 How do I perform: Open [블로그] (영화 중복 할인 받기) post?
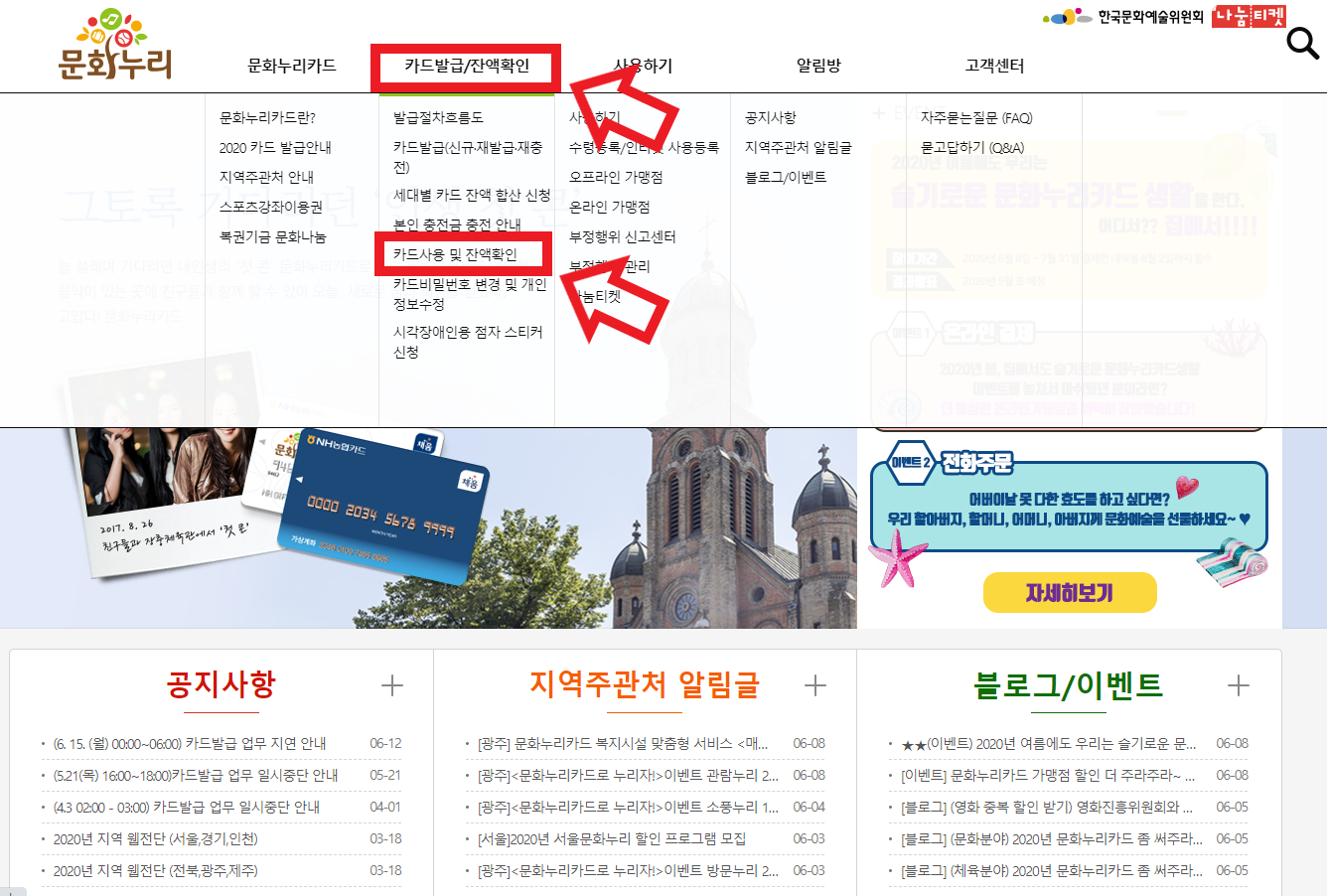pos(1047,807)
